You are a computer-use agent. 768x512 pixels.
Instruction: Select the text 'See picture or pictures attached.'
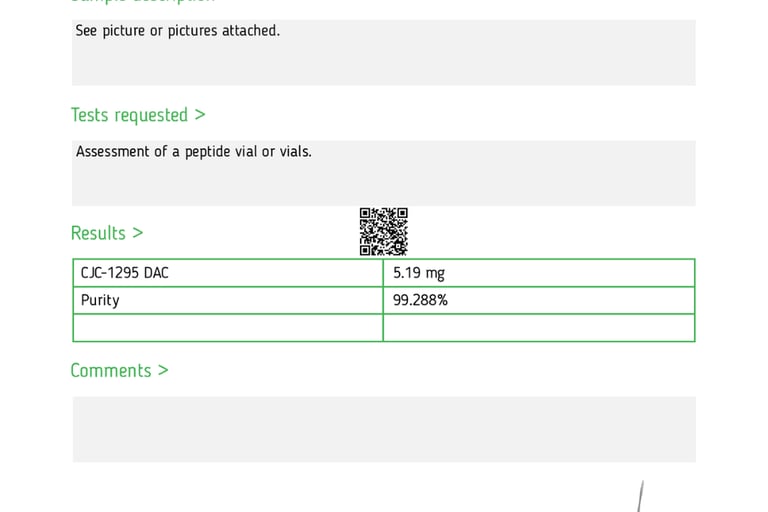point(177,31)
